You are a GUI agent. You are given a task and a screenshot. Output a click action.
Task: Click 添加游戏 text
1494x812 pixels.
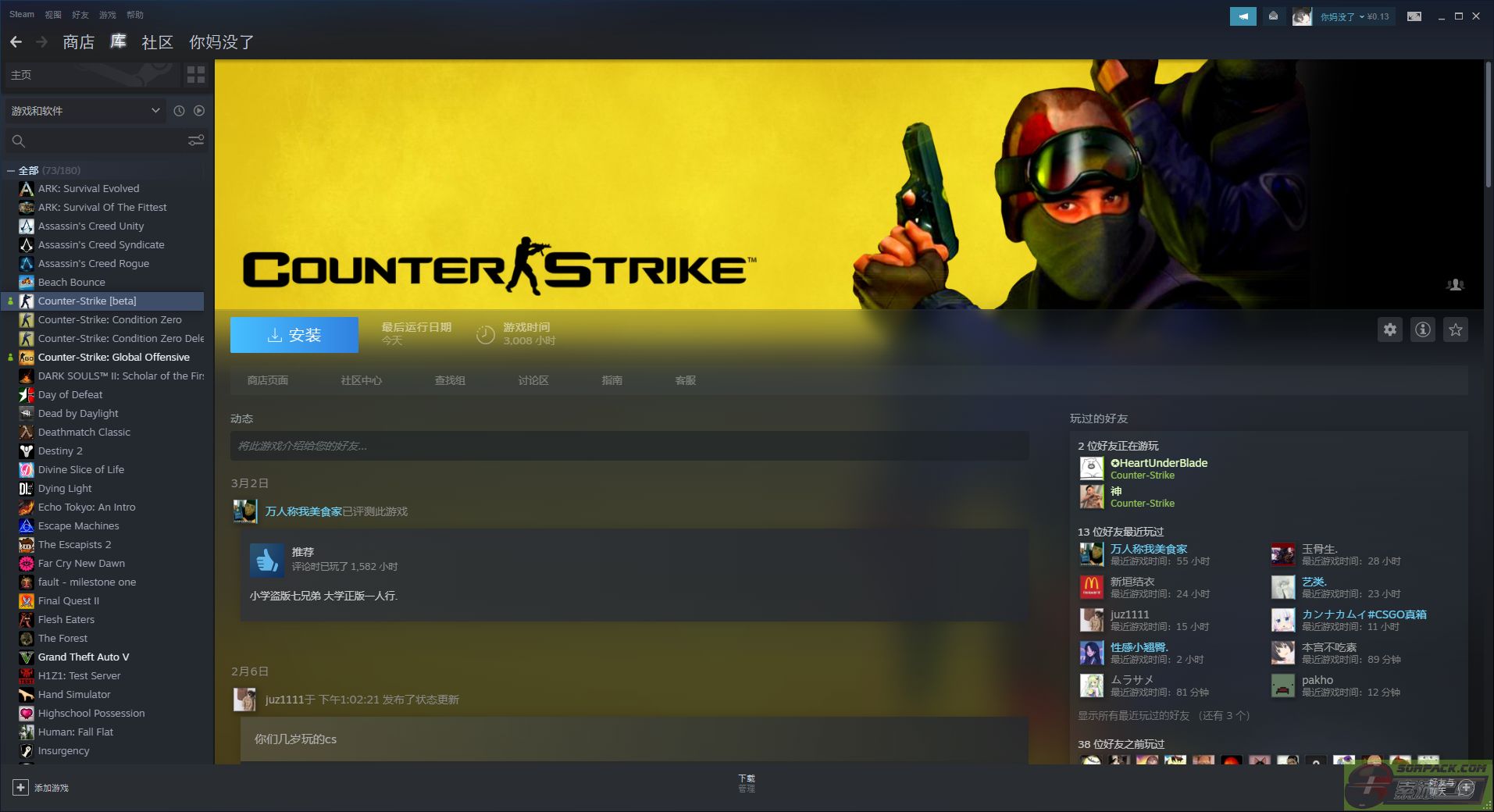pyautogui.click(x=52, y=788)
